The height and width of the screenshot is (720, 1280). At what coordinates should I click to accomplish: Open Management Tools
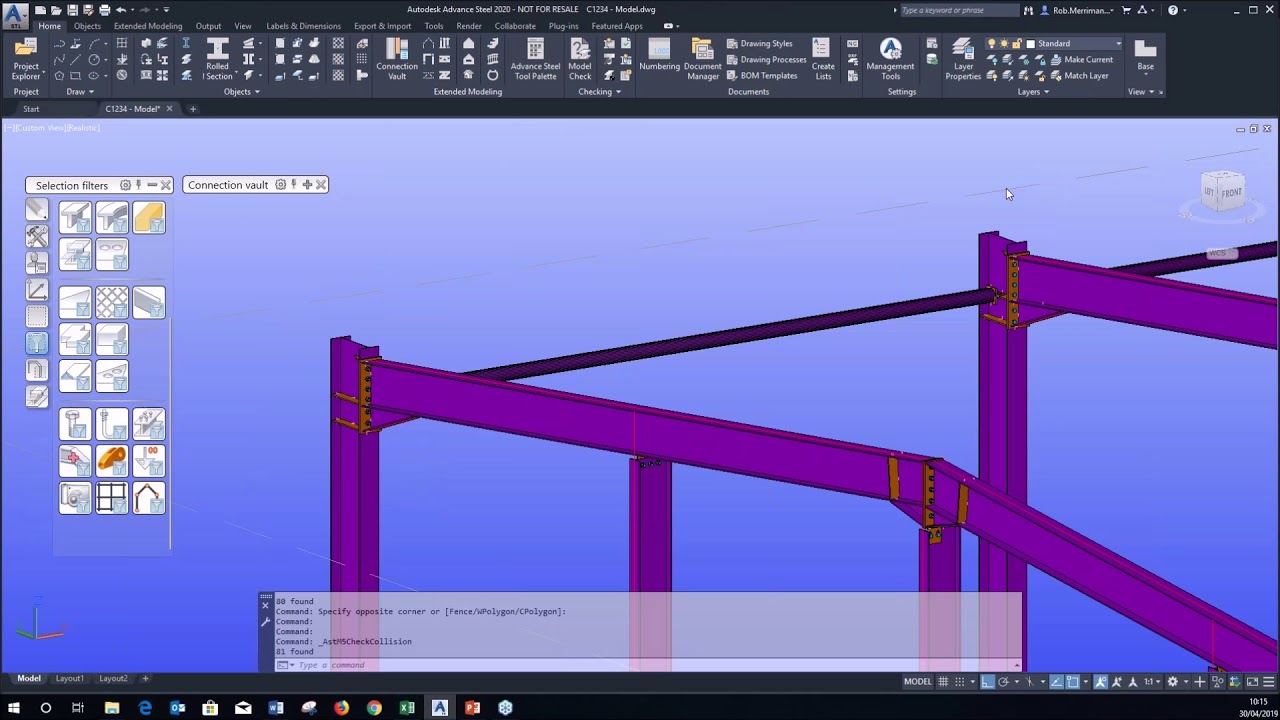pyautogui.click(x=890, y=59)
